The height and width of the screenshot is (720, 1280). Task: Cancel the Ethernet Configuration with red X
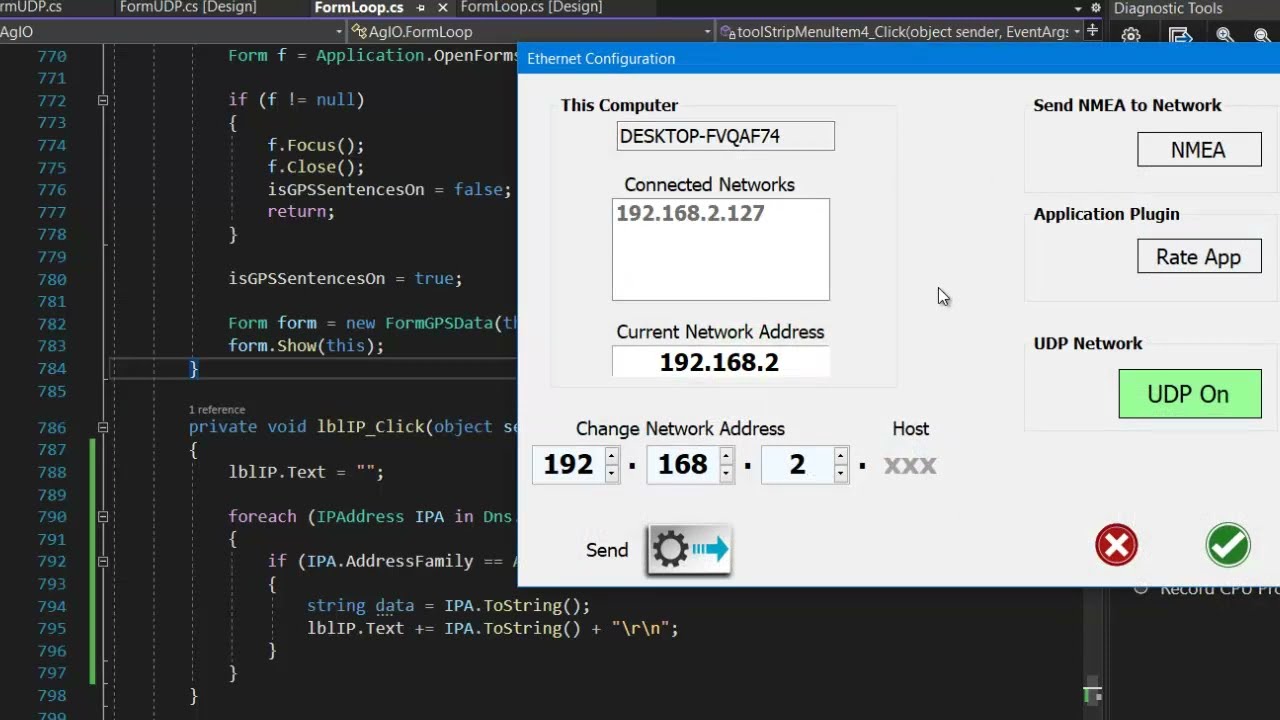(x=1116, y=545)
